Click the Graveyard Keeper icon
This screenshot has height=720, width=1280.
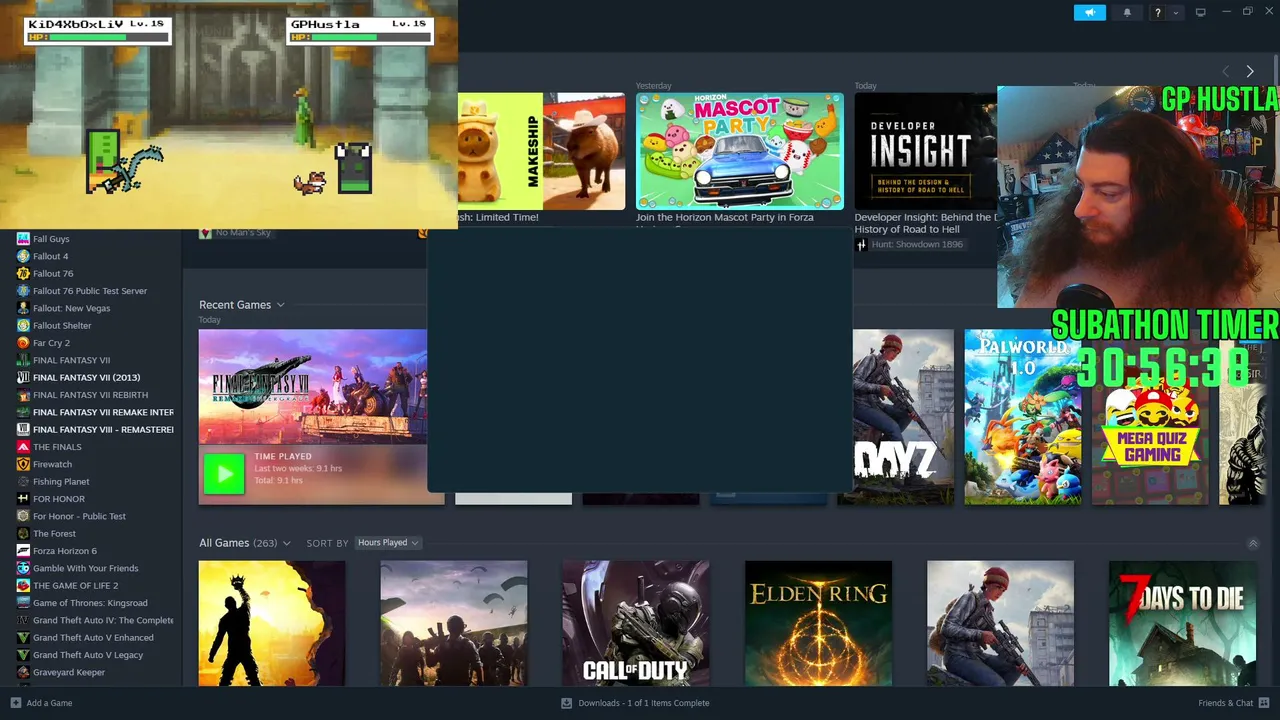[x=23, y=672]
